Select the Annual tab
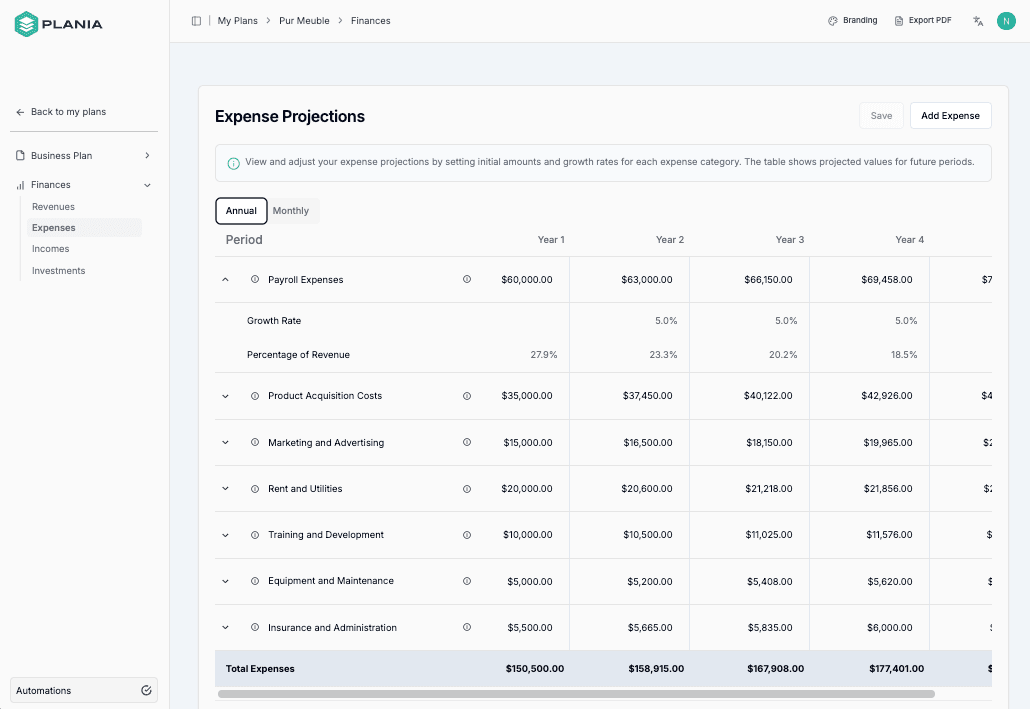1030x709 pixels. pos(241,210)
